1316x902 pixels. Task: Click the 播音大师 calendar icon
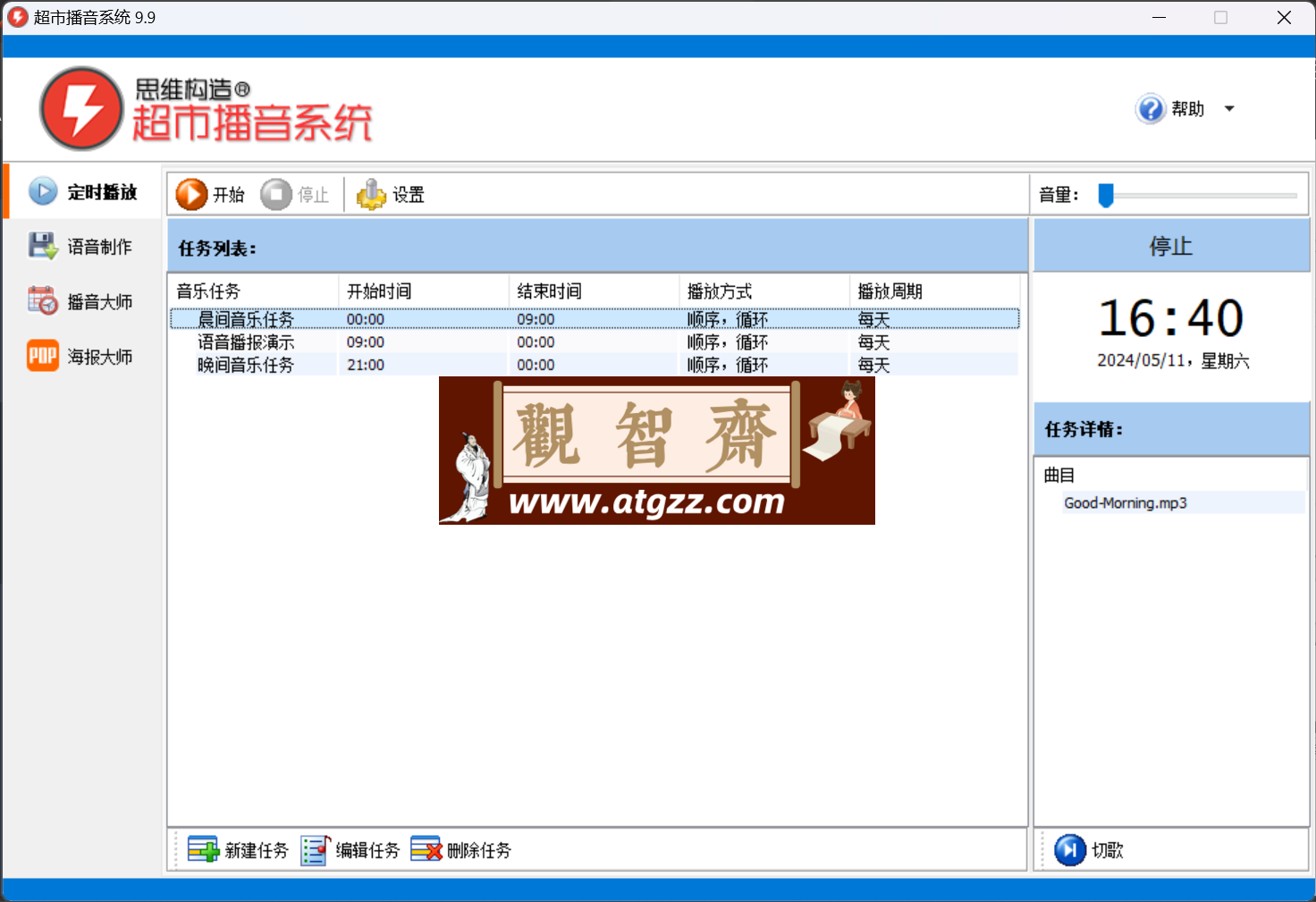click(43, 301)
